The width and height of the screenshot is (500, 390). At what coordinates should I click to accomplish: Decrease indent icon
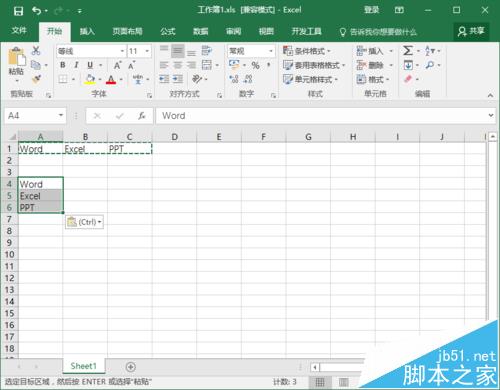coord(164,79)
